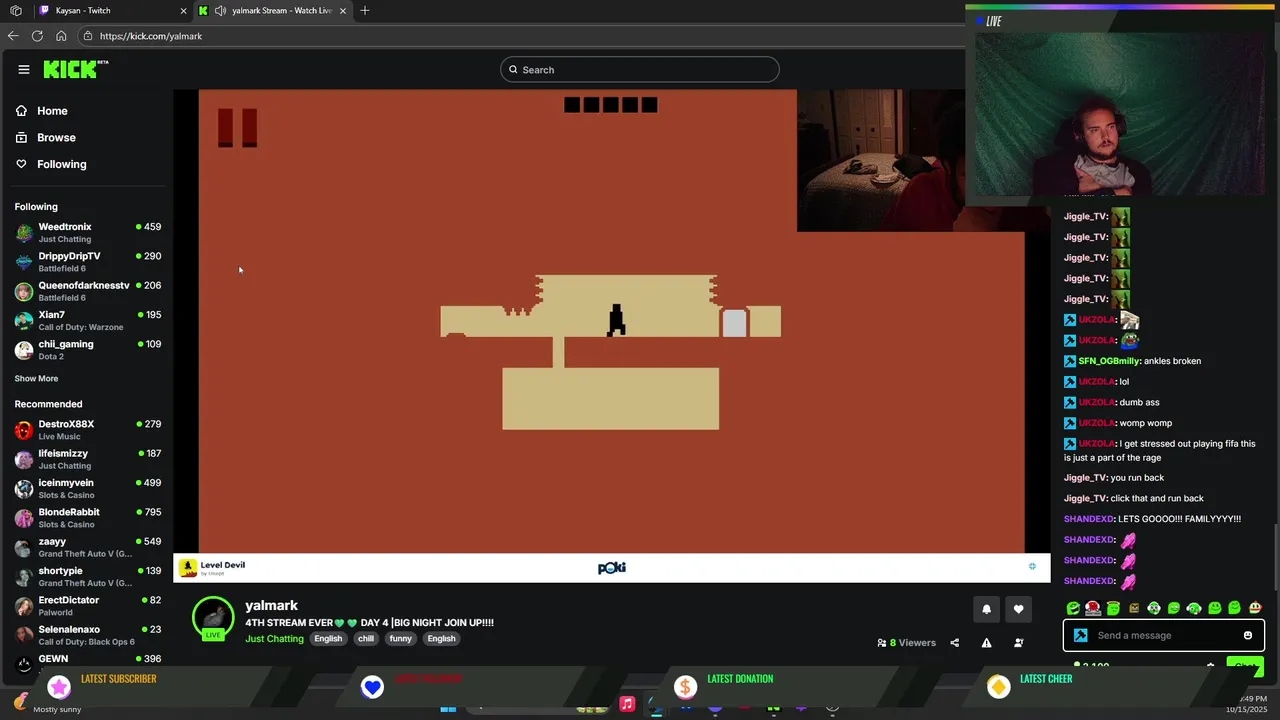The image size is (1280, 720).
Task: Click the yalmark channel name
Action: pyautogui.click(x=272, y=605)
